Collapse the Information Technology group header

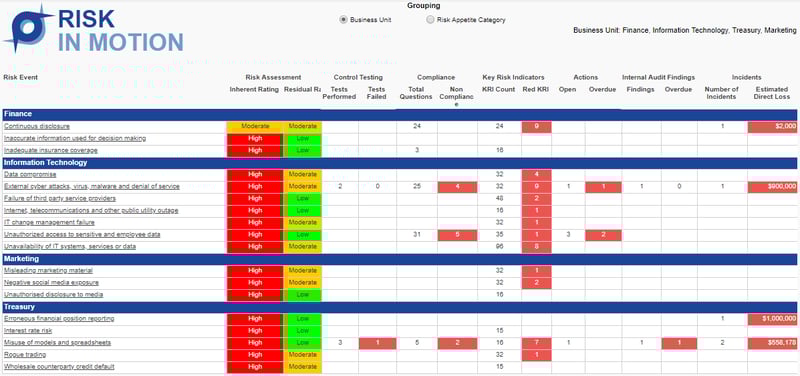pyautogui.click(x=400, y=163)
